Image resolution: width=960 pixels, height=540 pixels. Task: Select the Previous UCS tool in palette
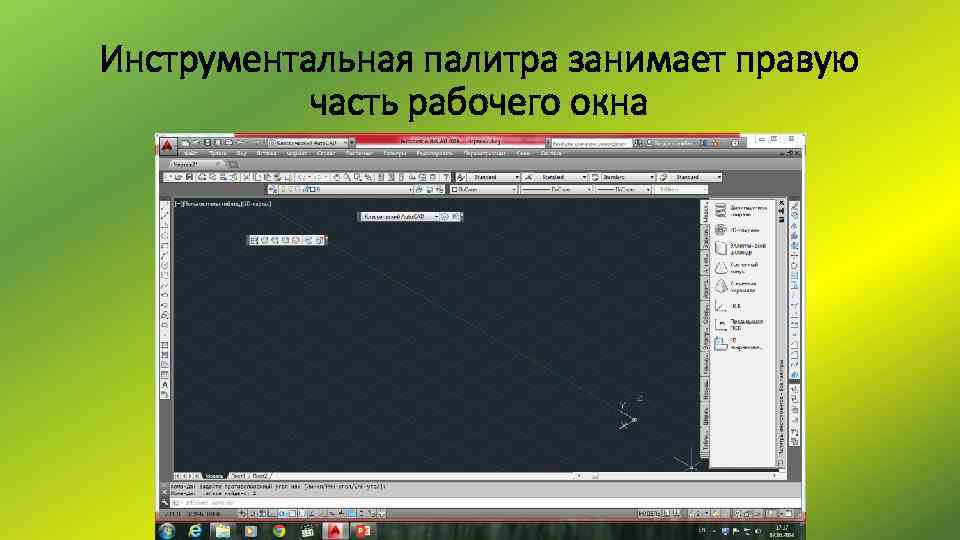pos(741,324)
